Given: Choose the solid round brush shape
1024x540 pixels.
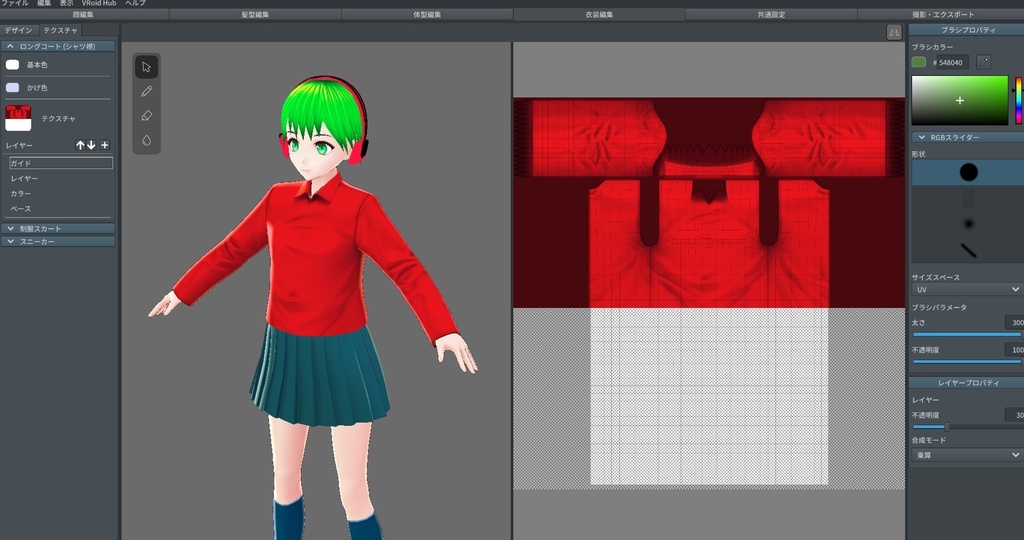Looking at the screenshot, I should (968, 172).
